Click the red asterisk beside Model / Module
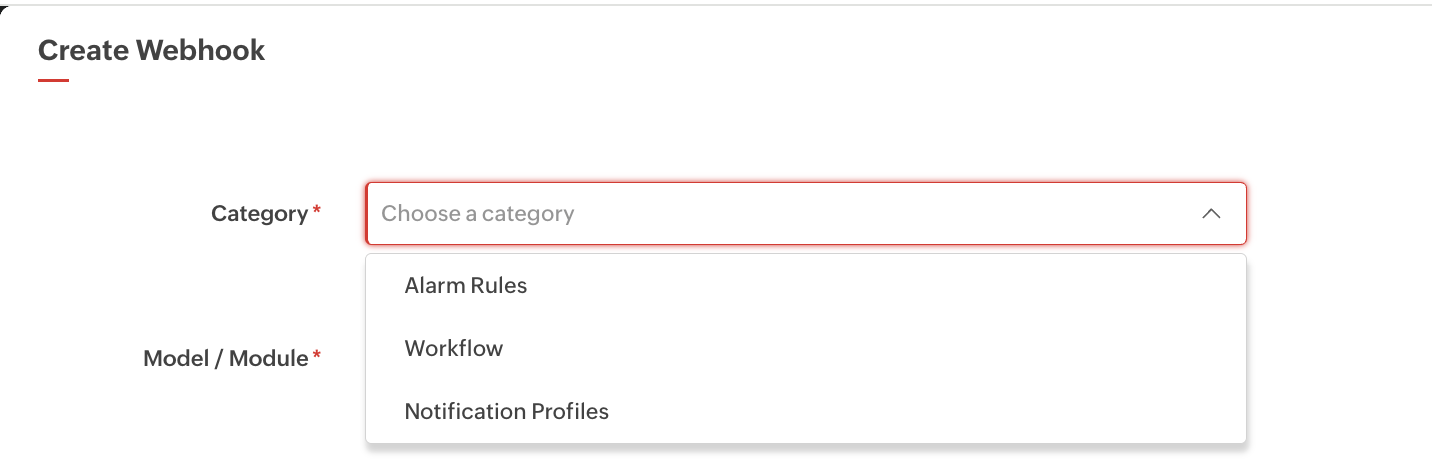This screenshot has height=472, width=1432. pos(317,355)
